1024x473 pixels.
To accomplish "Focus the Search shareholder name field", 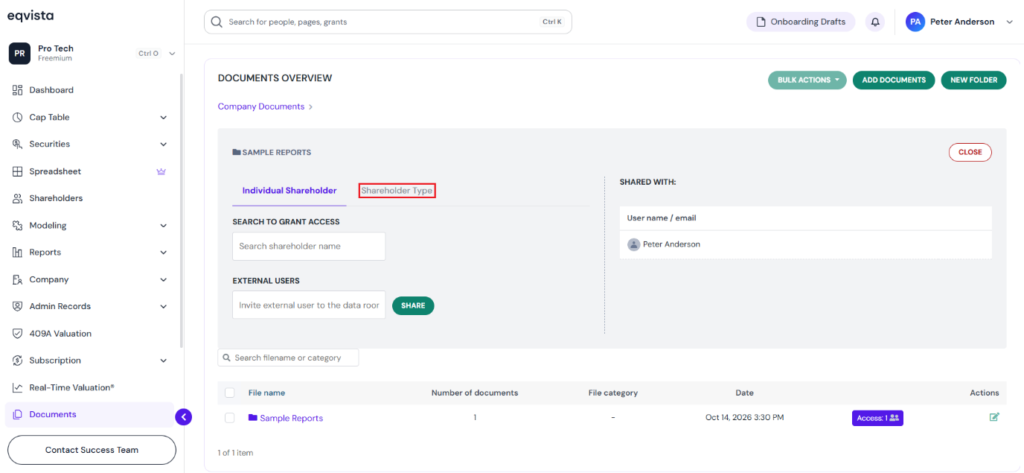I will 309,246.
